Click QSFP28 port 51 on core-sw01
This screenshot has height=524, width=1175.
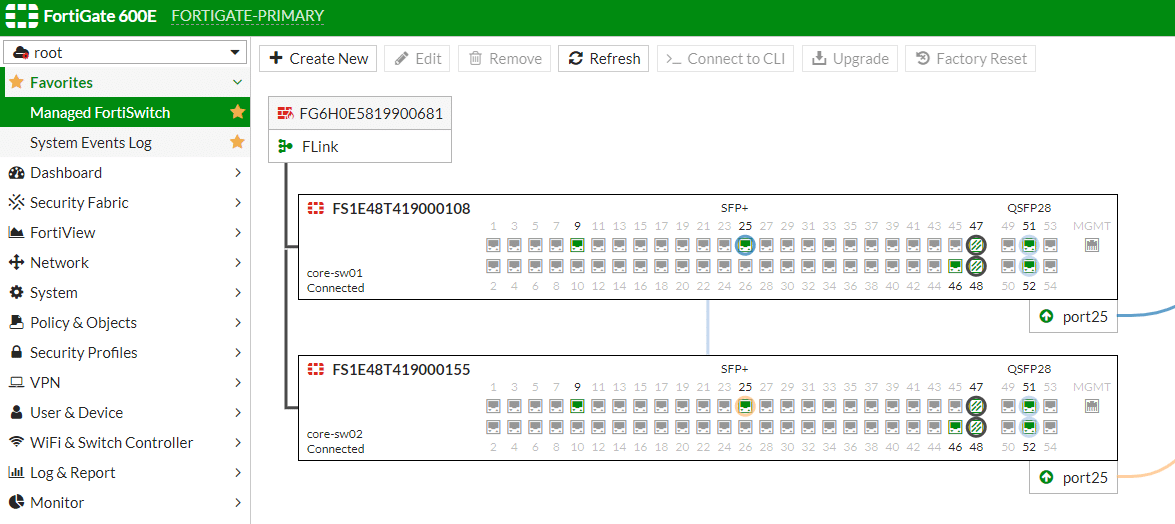pos(1030,244)
